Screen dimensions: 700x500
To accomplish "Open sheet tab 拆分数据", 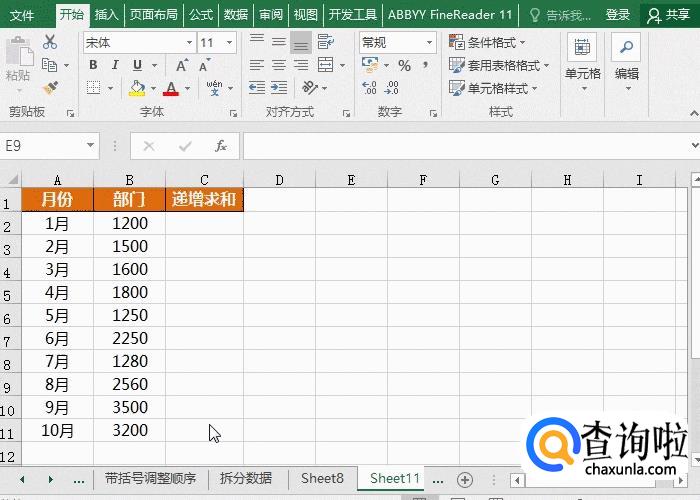I will [246, 479].
